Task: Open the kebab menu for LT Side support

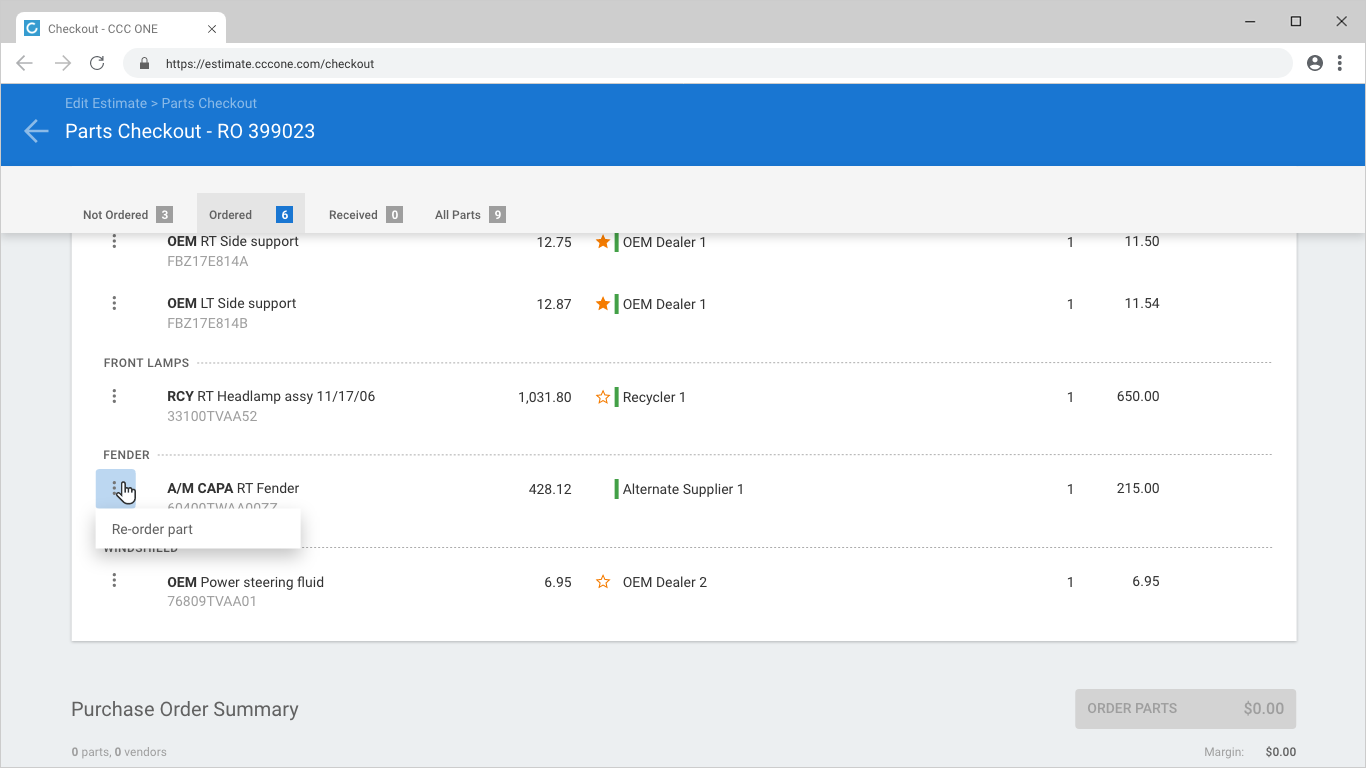Action: tap(114, 303)
